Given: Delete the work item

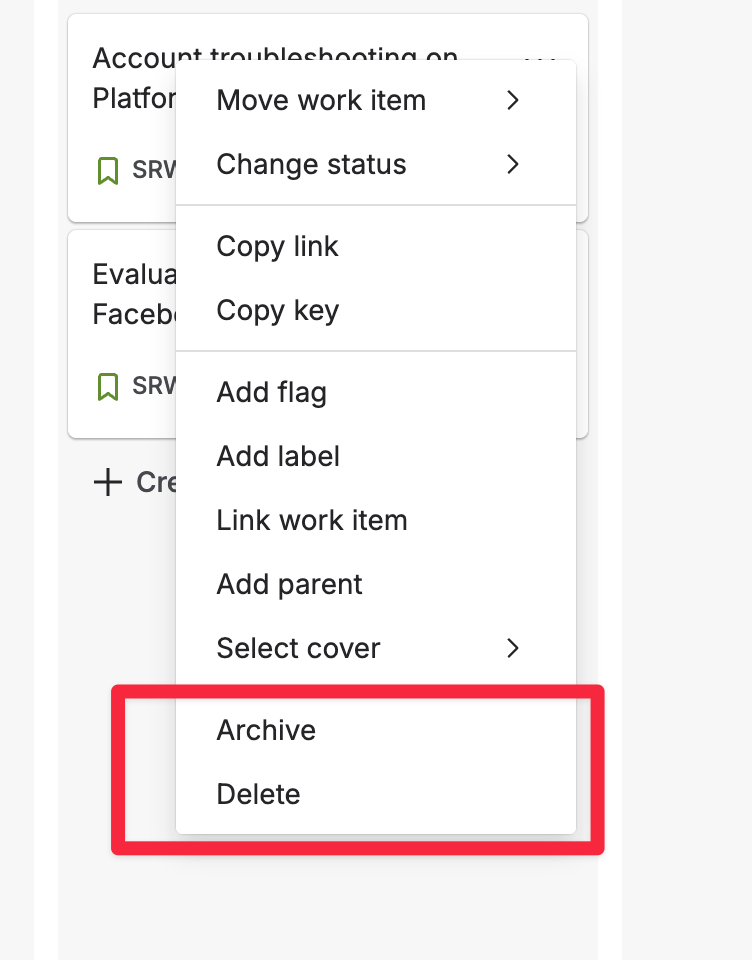Looking at the screenshot, I should coord(375,794).
